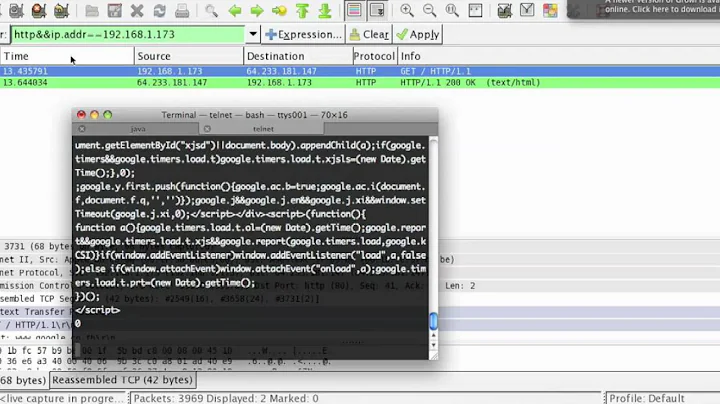This screenshot has height=404, width=720.
Task: Open coloring rules icon
Action: point(550,11)
